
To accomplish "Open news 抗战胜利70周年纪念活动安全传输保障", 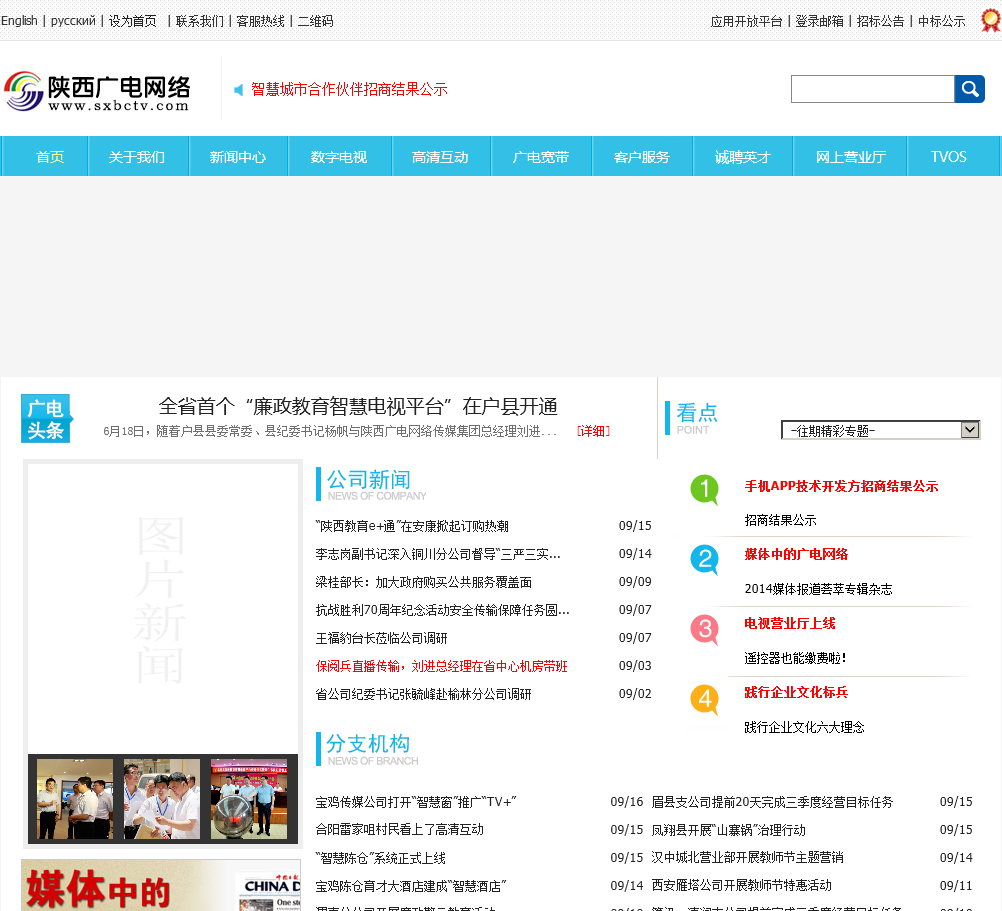I will [442, 610].
